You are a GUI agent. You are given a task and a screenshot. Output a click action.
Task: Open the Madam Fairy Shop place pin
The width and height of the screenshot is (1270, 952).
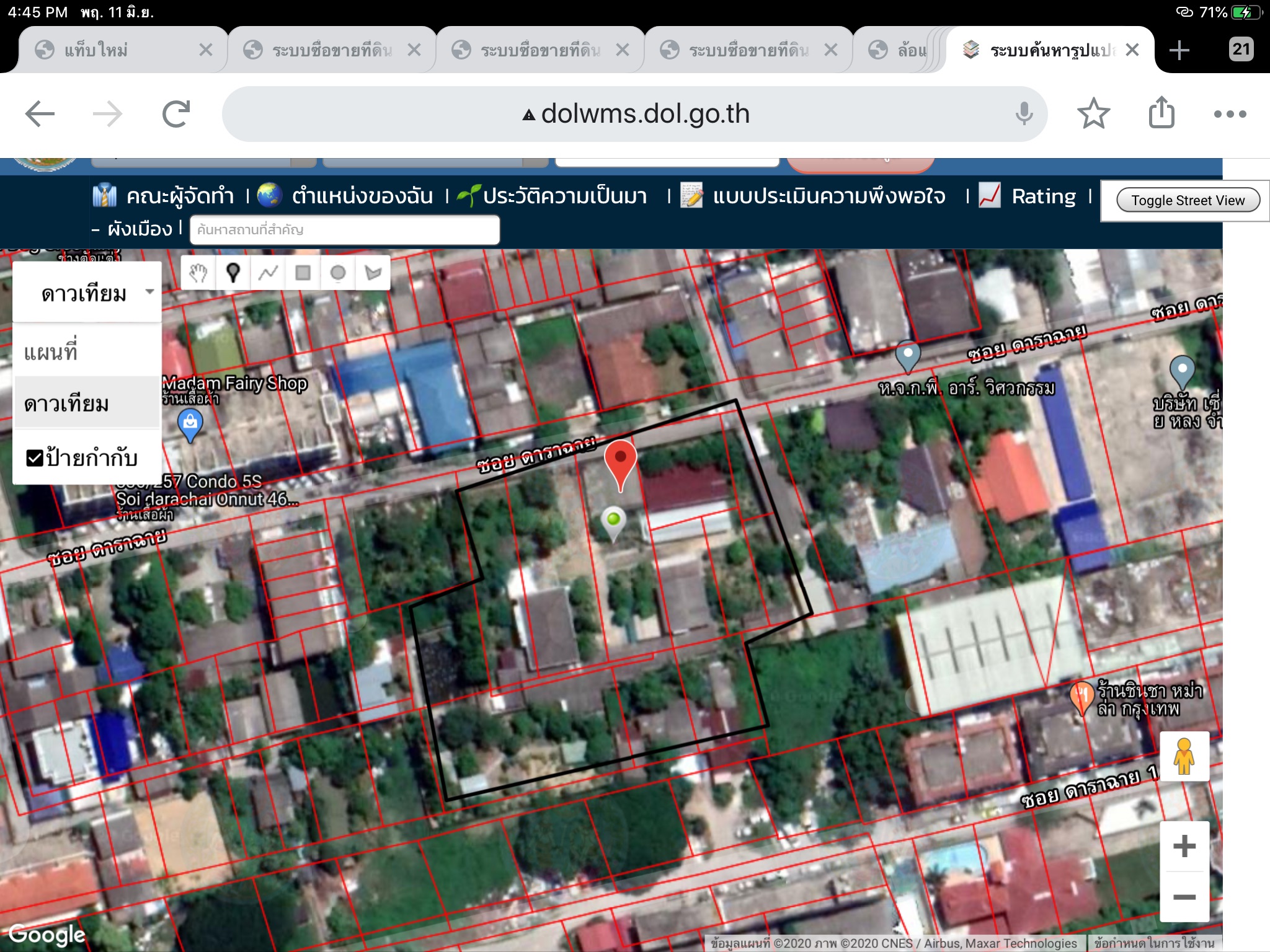click(x=190, y=426)
